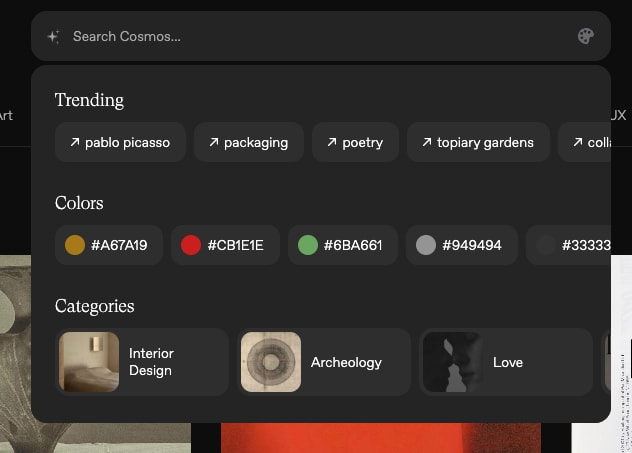Open the color palette search icon
Viewport: 632px width, 453px height.
(586, 36)
